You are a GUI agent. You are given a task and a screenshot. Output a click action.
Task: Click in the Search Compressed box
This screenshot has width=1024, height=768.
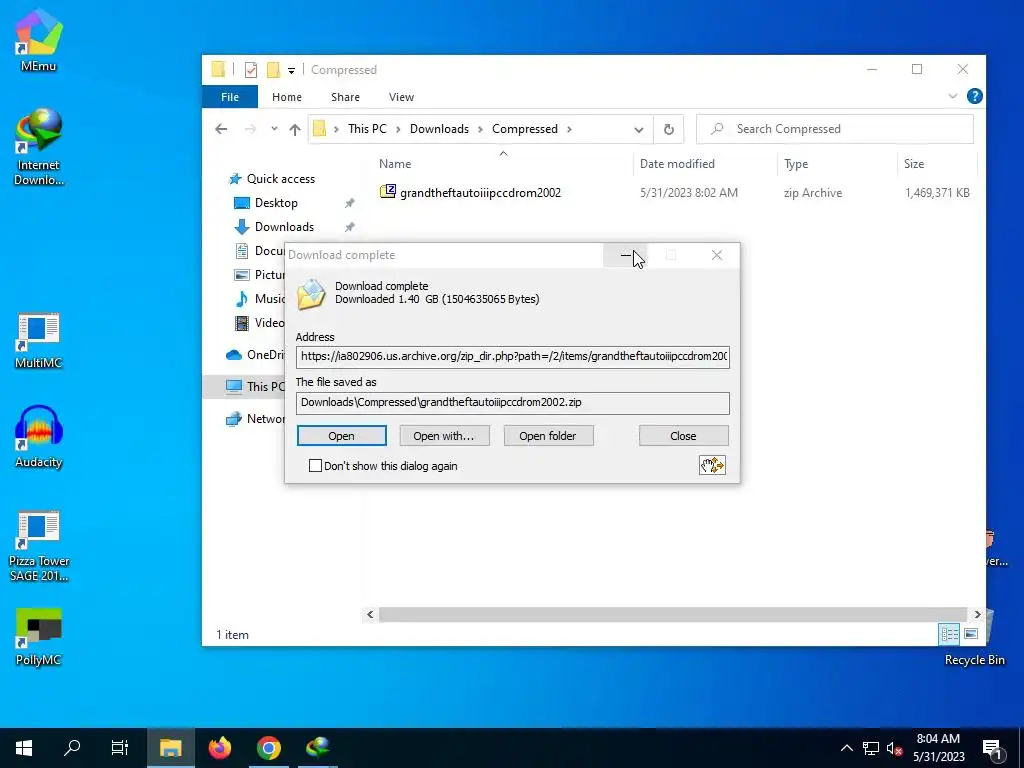tap(835, 129)
